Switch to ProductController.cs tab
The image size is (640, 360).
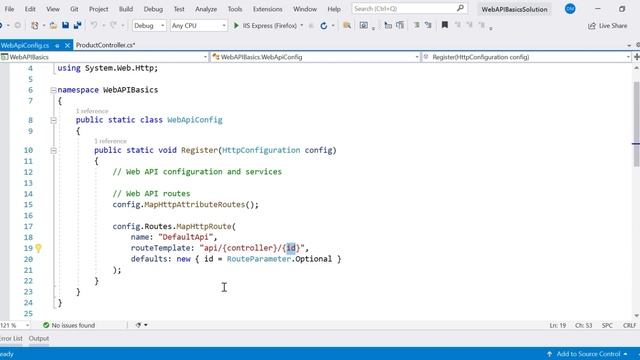[x=105, y=45]
